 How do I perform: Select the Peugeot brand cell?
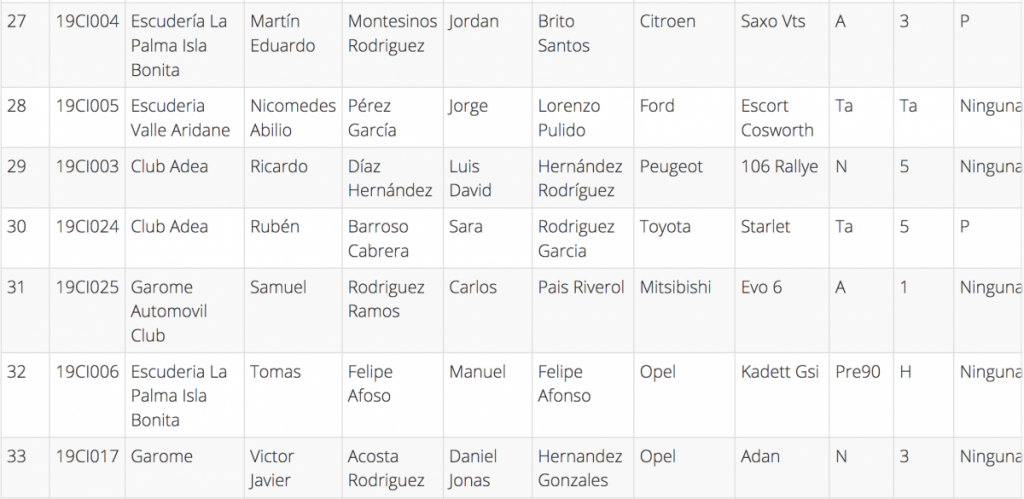pos(672,166)
